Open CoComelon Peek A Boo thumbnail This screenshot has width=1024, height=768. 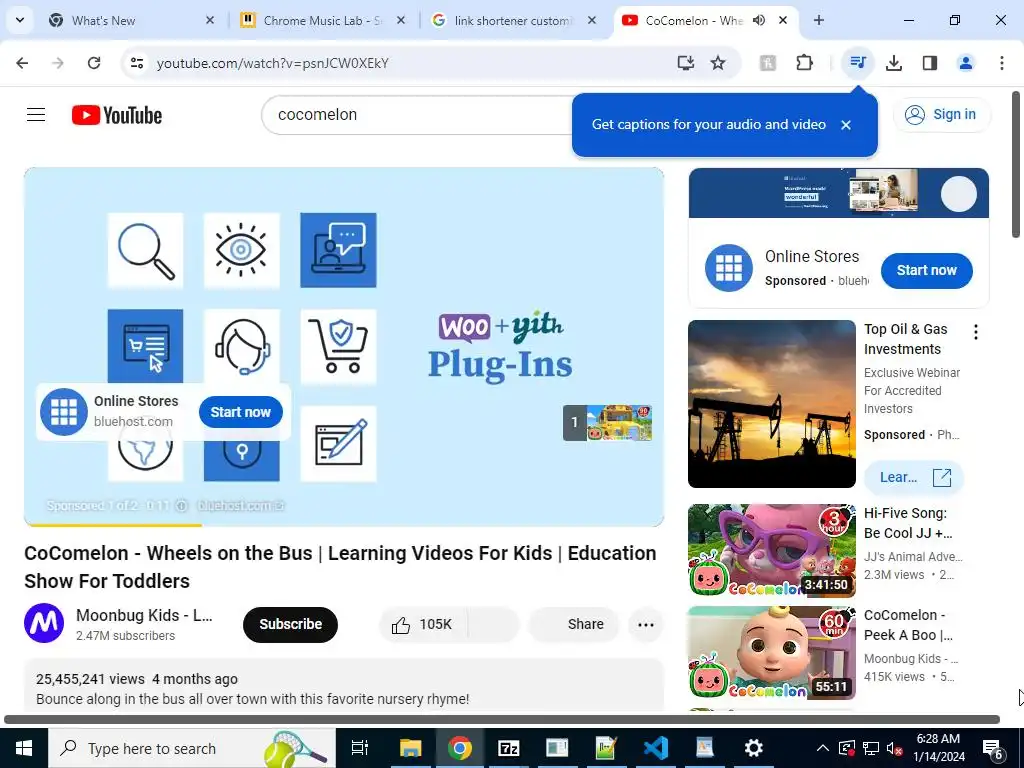(771, 653)
